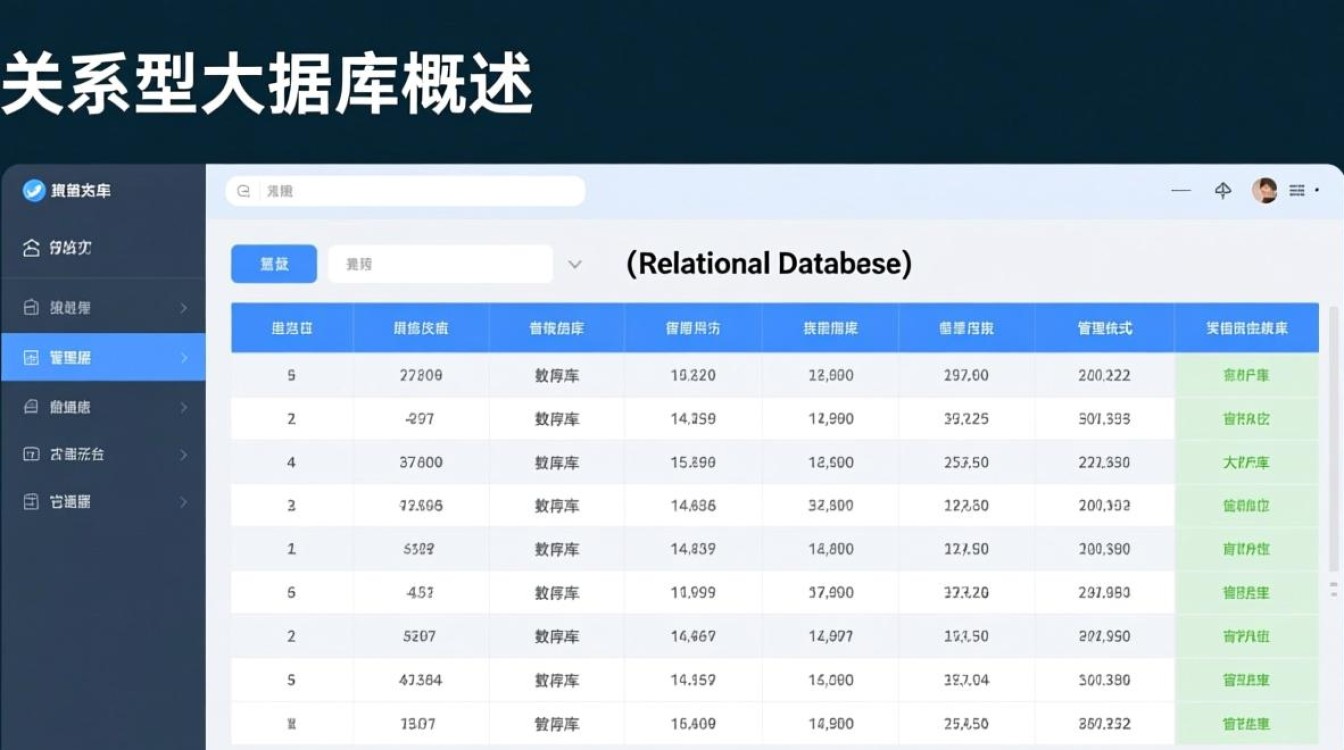The width and height of the screenshot is (1344, 750).
Task: Select the home icon at top of sidebar
Action: [34, 248]
